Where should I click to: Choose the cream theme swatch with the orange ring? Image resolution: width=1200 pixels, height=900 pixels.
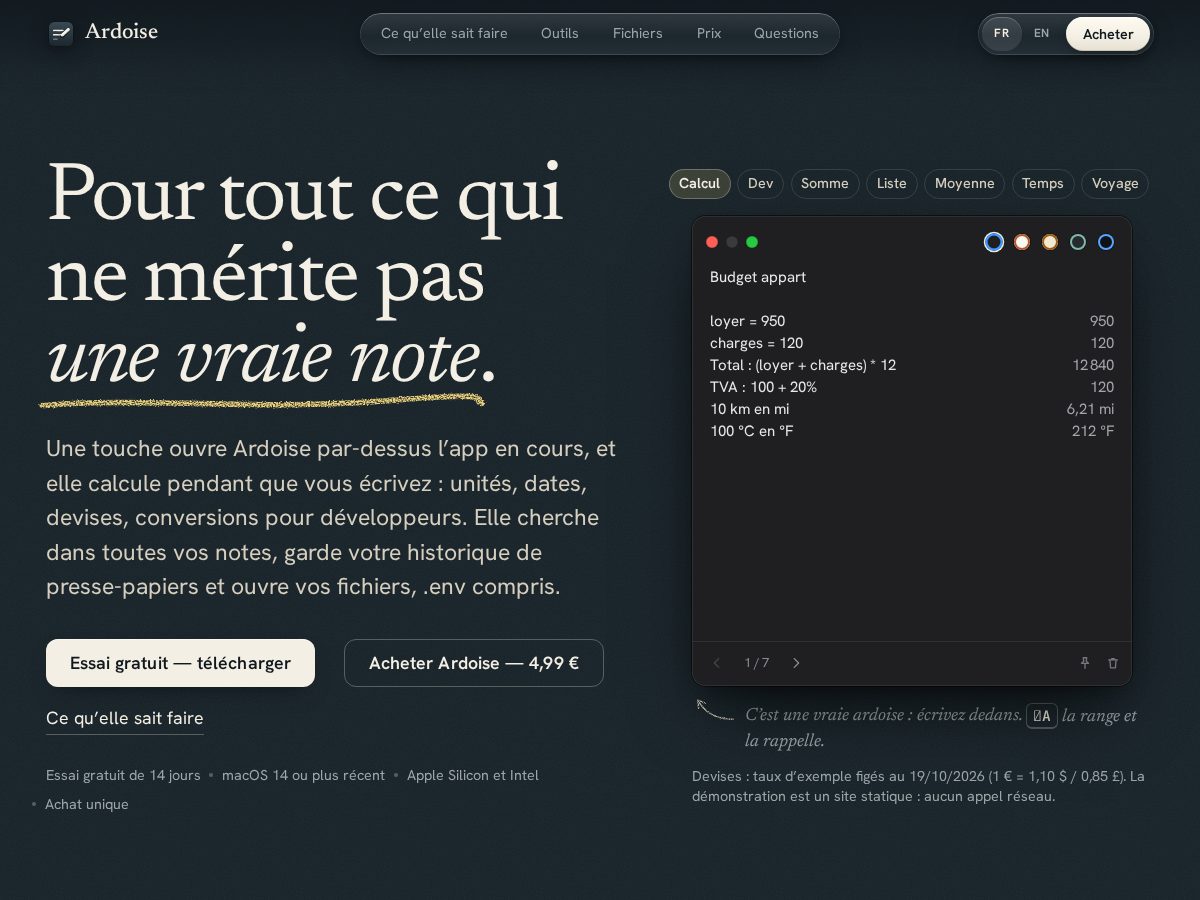[x=1050, y=242]
